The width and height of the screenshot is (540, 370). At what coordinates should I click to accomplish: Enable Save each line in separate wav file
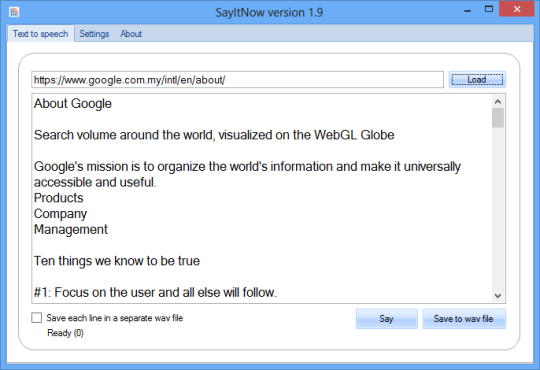point(37,318)
